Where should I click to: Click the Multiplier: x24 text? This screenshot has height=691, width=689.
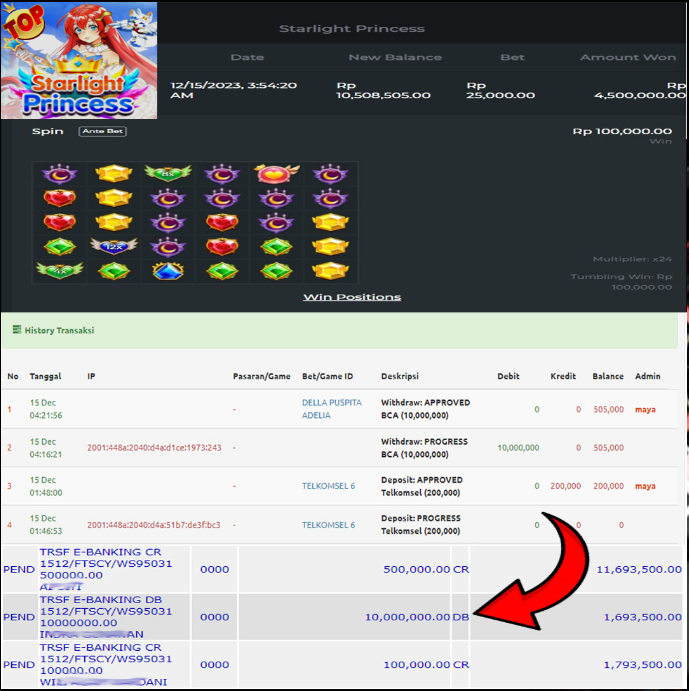[632, 259]
